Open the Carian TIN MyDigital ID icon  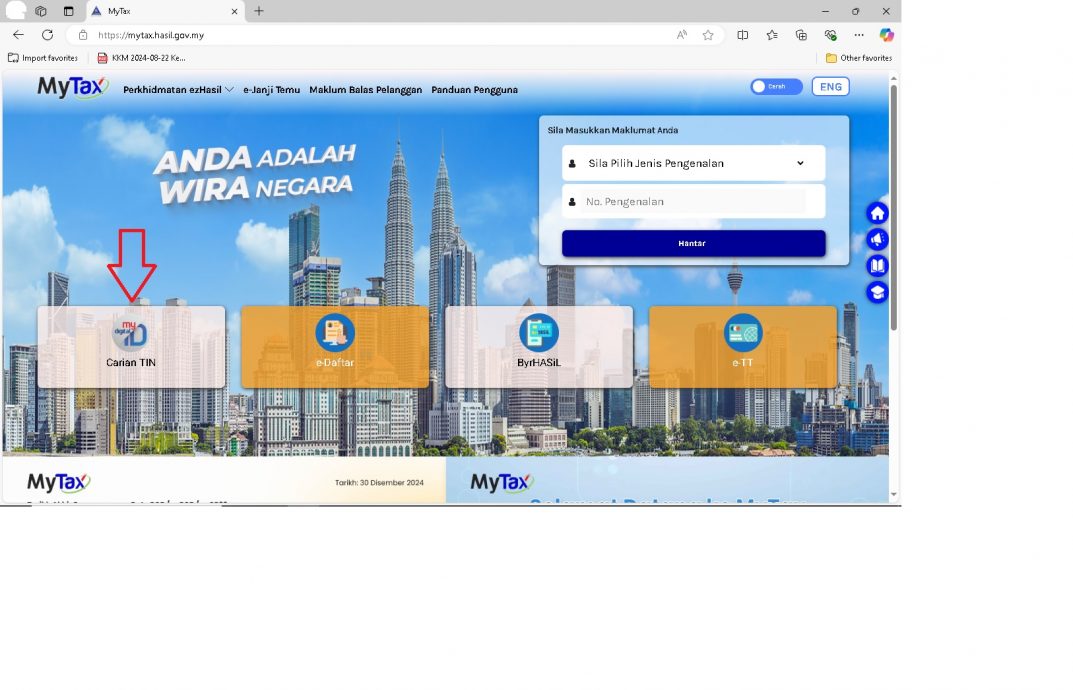(x=130, y=333)
